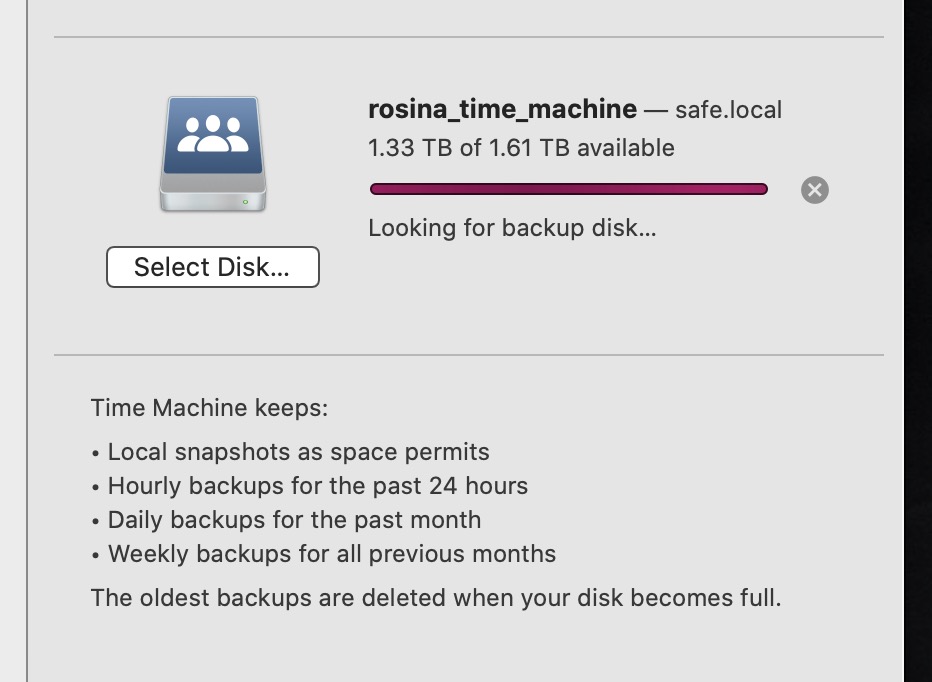Click the drive activity light on the disk icon
The width and height of the screenshot is (932, 682).
click(245, 200)
